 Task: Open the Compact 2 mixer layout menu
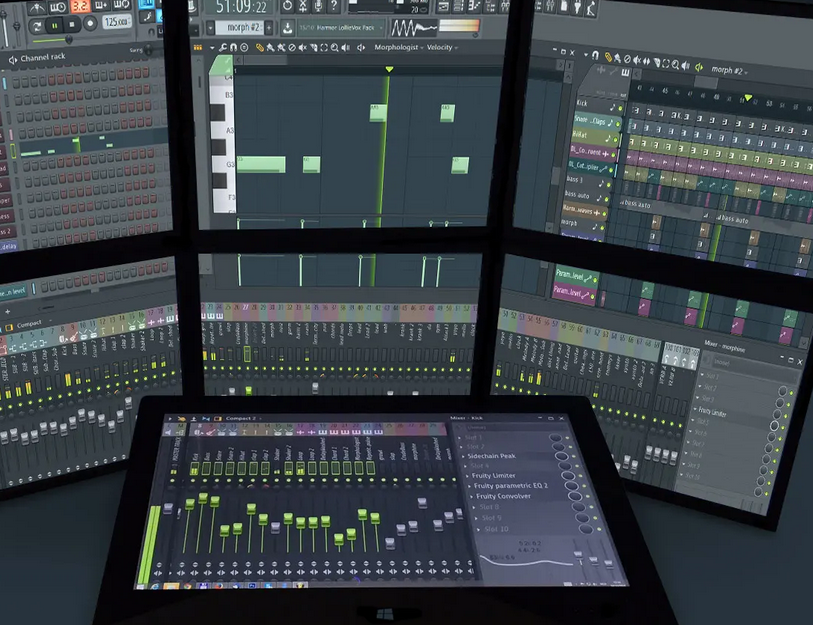[x=242, y=418]
